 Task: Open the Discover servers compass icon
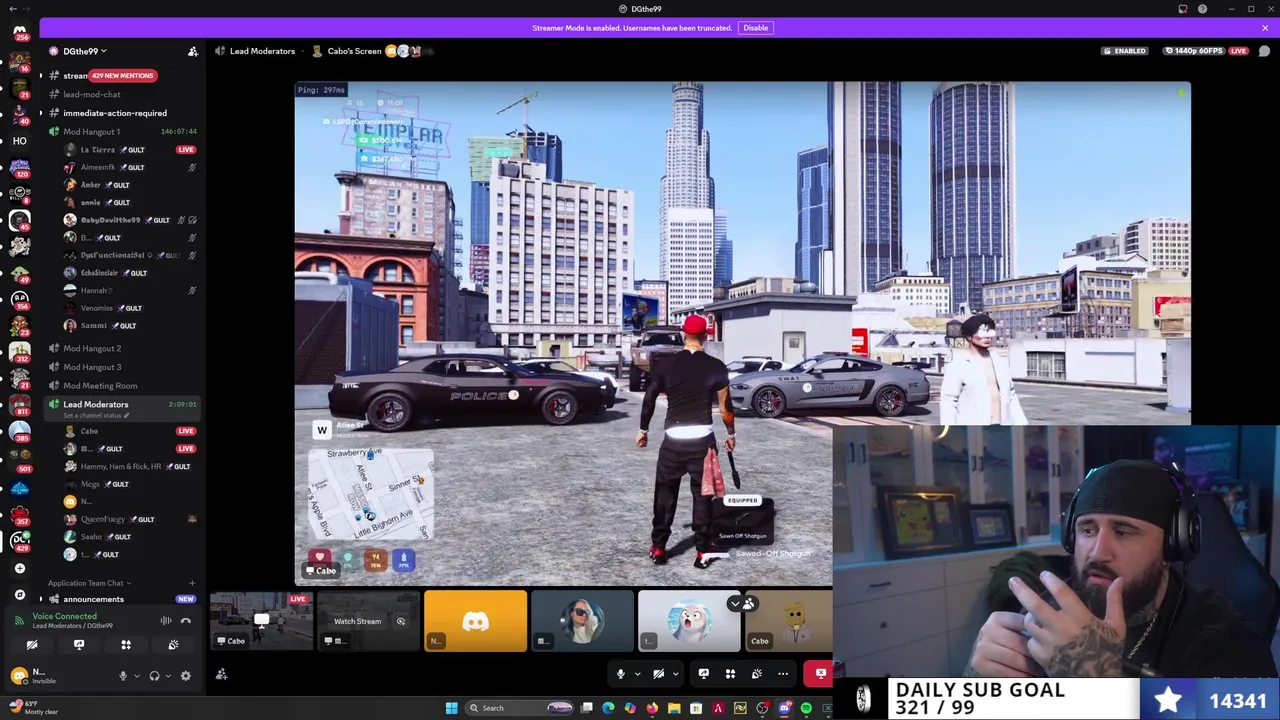coord(19,594)
